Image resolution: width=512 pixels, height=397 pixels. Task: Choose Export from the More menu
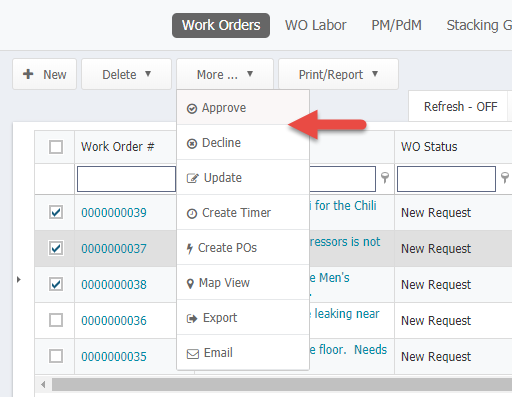[x=243, y=318]
